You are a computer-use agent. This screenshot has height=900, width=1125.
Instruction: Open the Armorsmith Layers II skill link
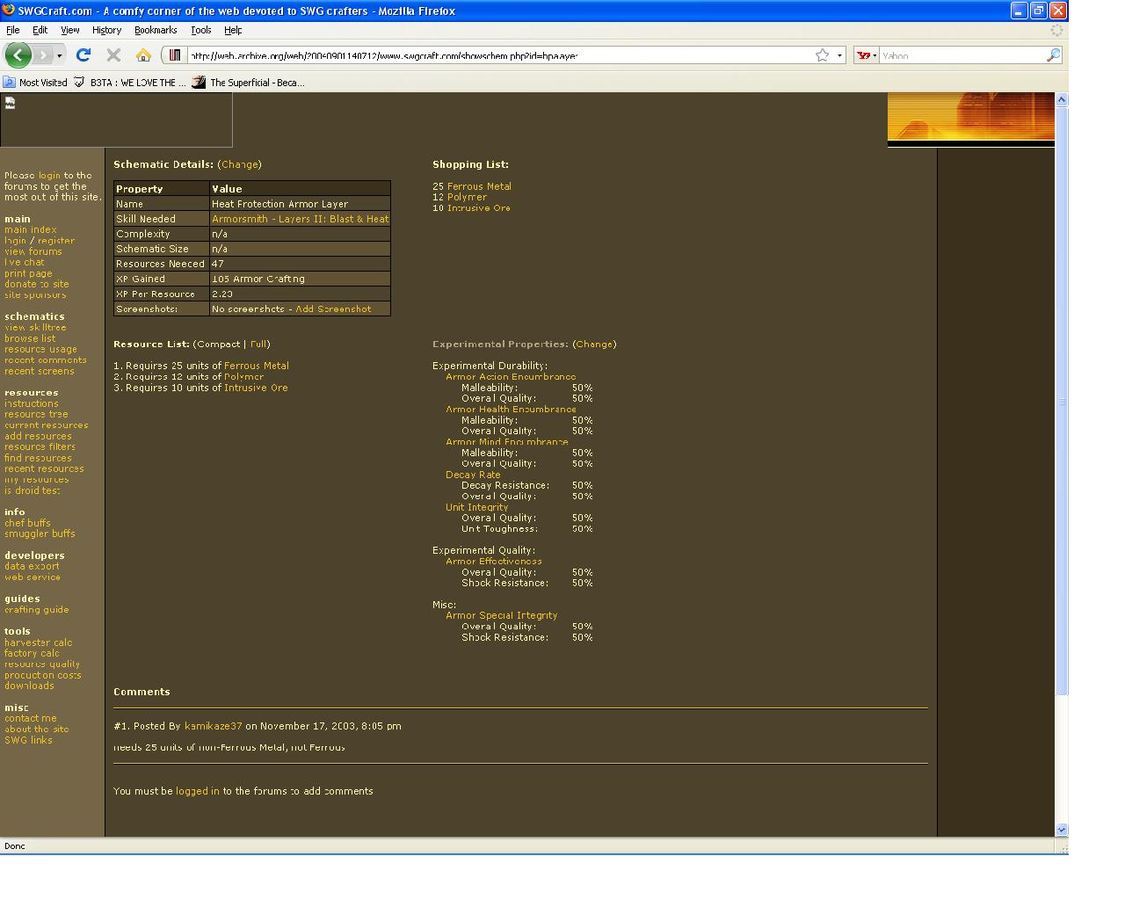coord(300,219)
